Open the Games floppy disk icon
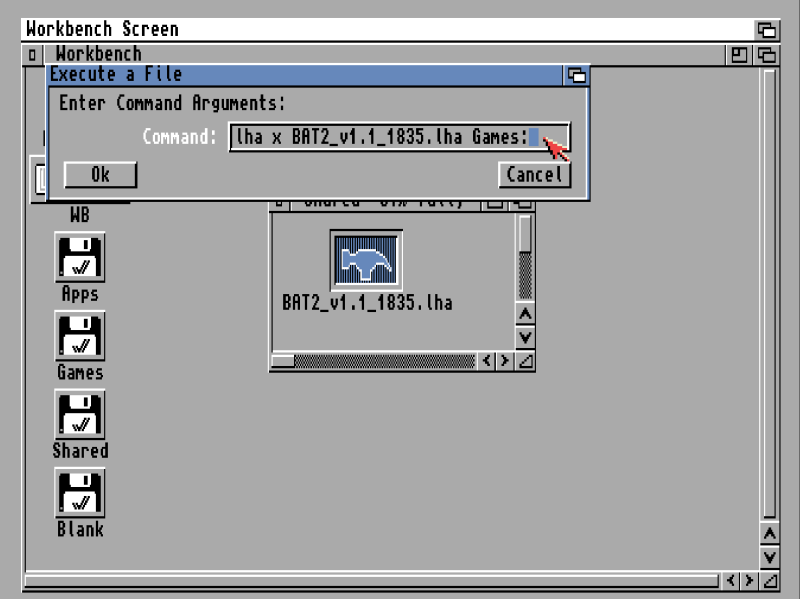Screen dimensions: 800x599 [78, 337]
